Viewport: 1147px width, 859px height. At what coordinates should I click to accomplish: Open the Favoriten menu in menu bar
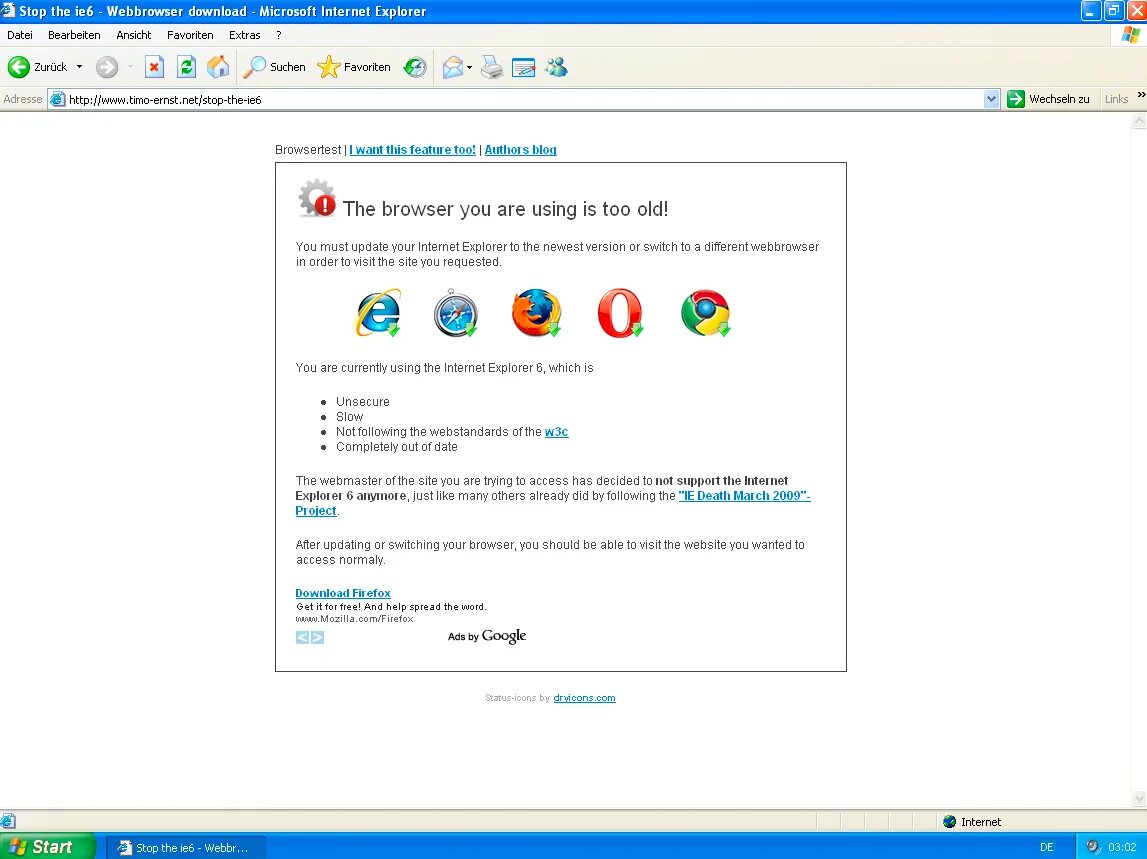click(x=190, y=35)
